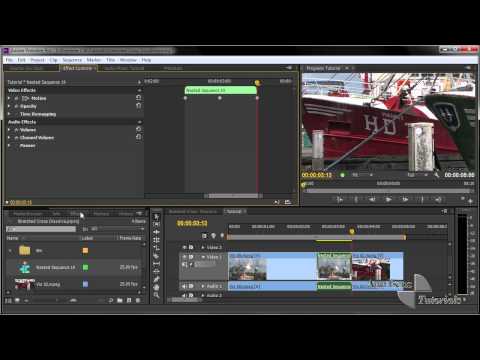Open the Marker menu
The image size is (480, 360).
pos(94,60)
